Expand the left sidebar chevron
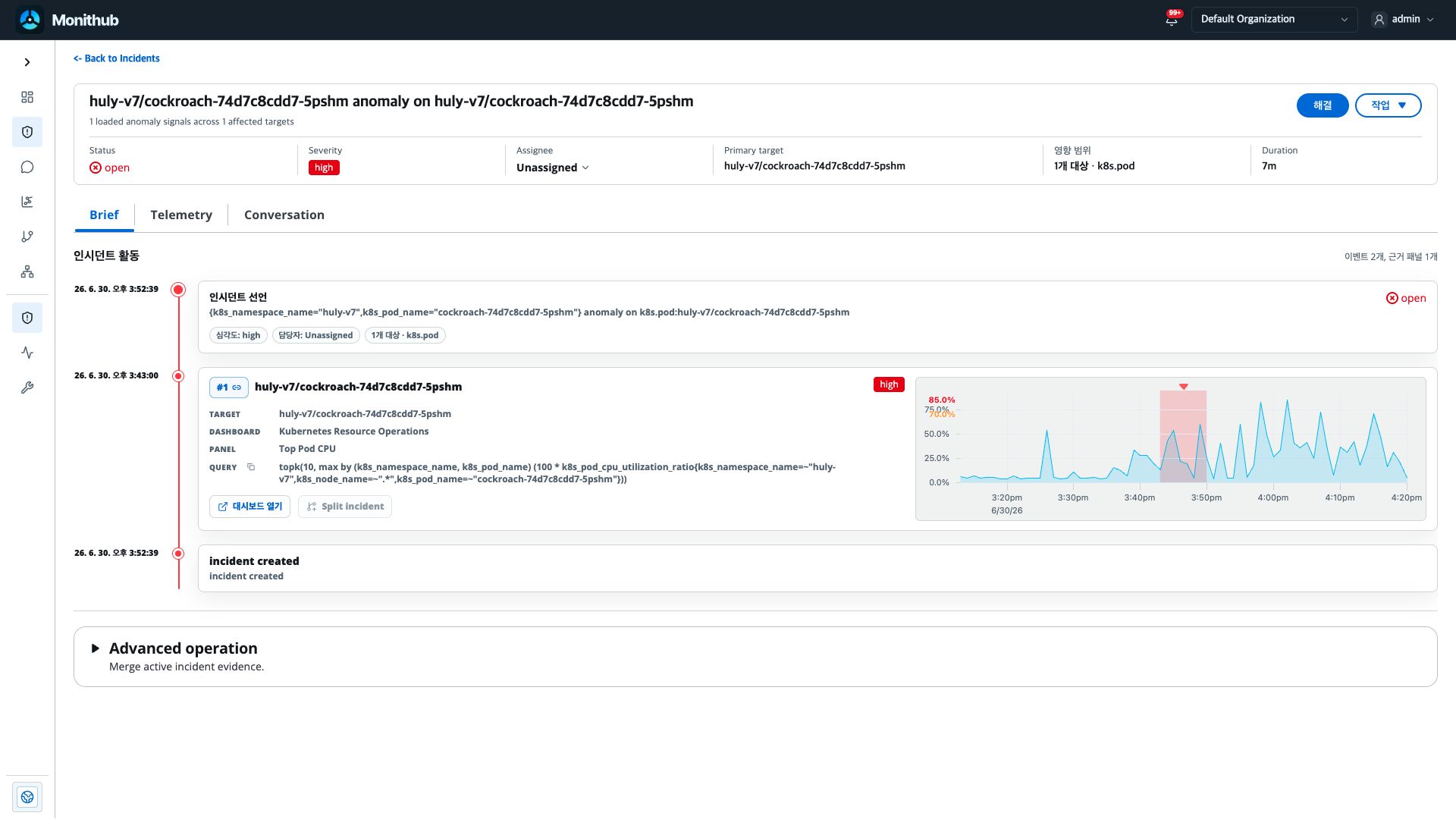The width and height of the screenshot is (1456, 819). click(x=27, y=62)
